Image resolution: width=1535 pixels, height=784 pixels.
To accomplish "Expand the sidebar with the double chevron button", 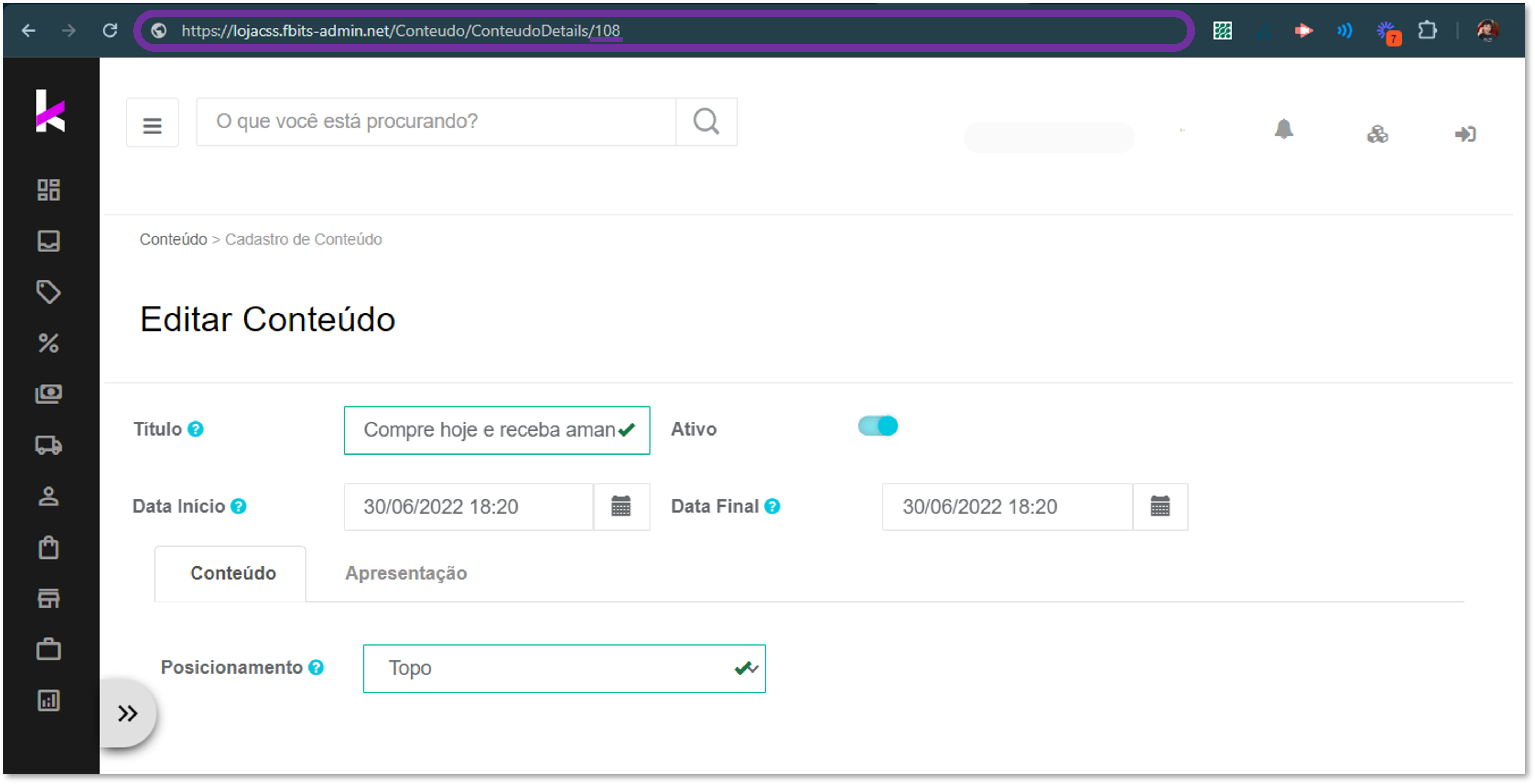I will 128,714.
